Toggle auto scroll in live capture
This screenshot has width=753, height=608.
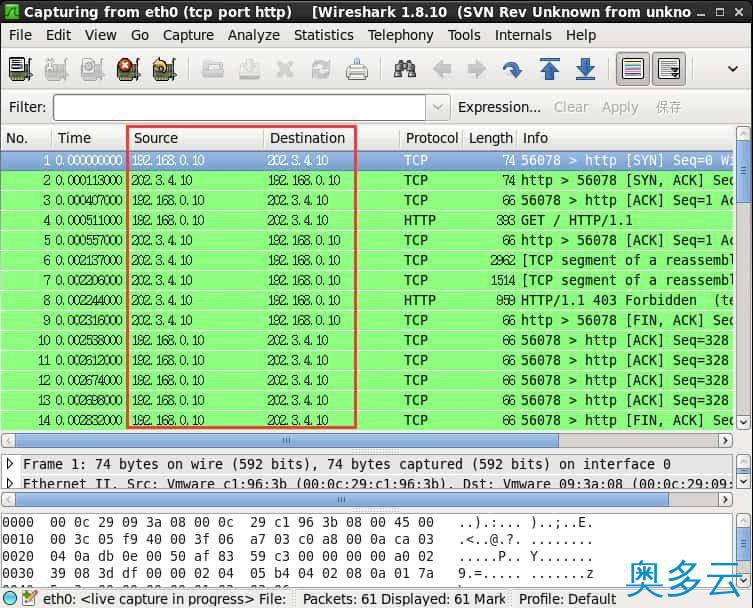[669, 69]
